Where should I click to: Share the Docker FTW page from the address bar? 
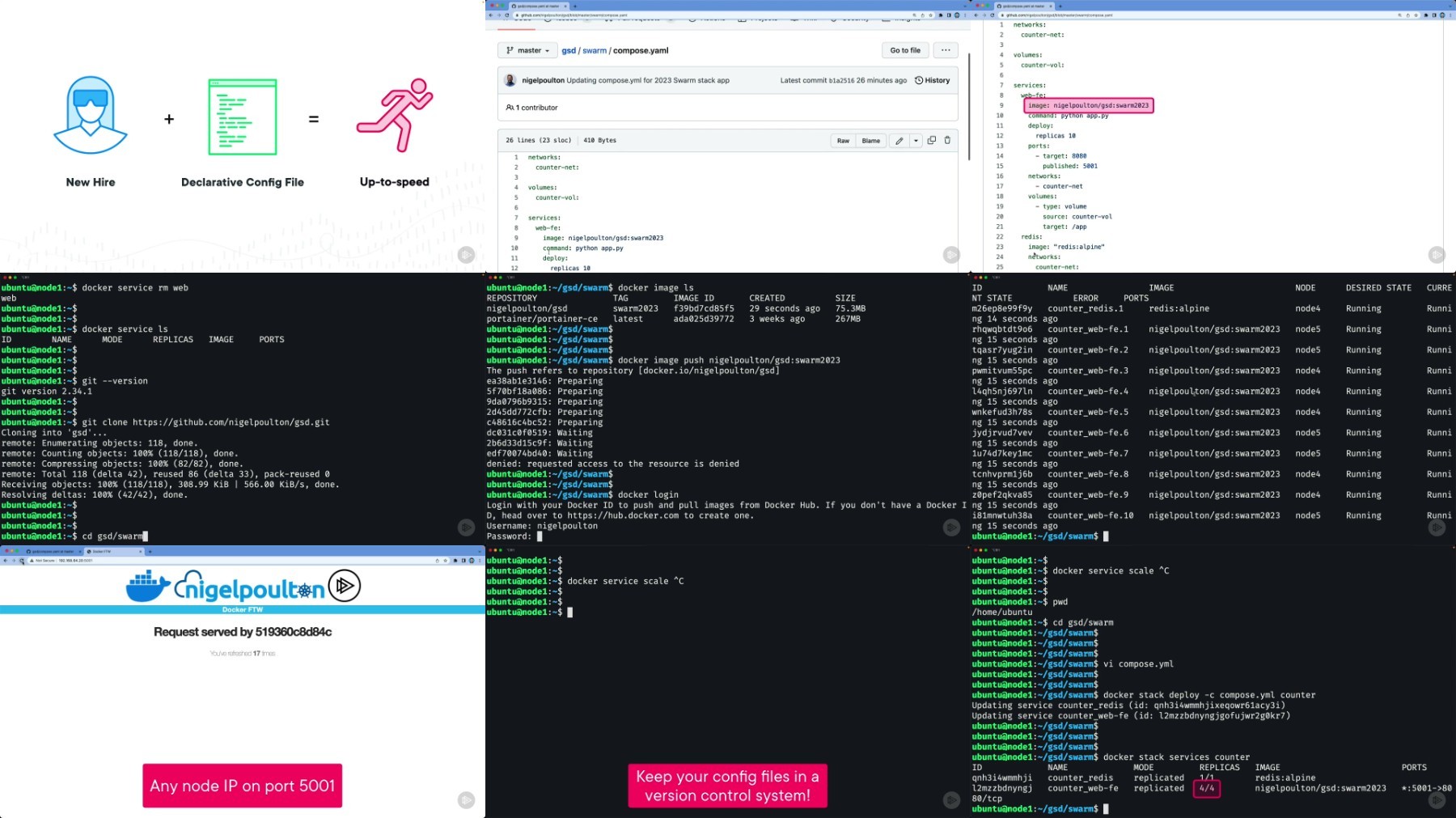point(438,561)
